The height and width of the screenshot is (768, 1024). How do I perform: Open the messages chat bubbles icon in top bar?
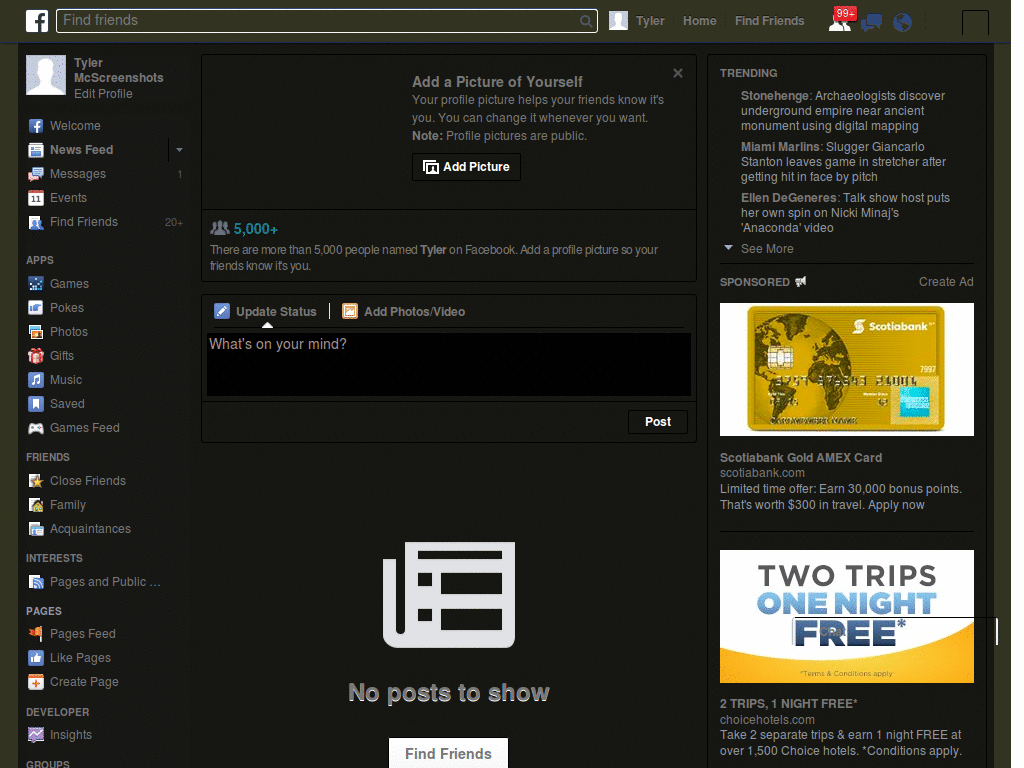pos(871,23)
